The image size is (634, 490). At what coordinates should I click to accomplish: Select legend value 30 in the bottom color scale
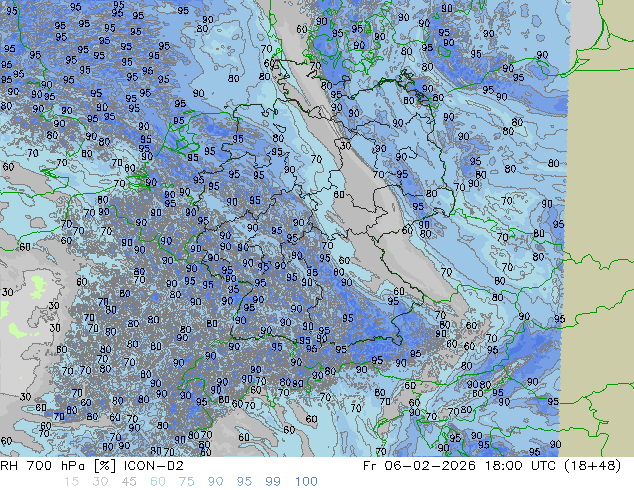[x=100, y=482]
